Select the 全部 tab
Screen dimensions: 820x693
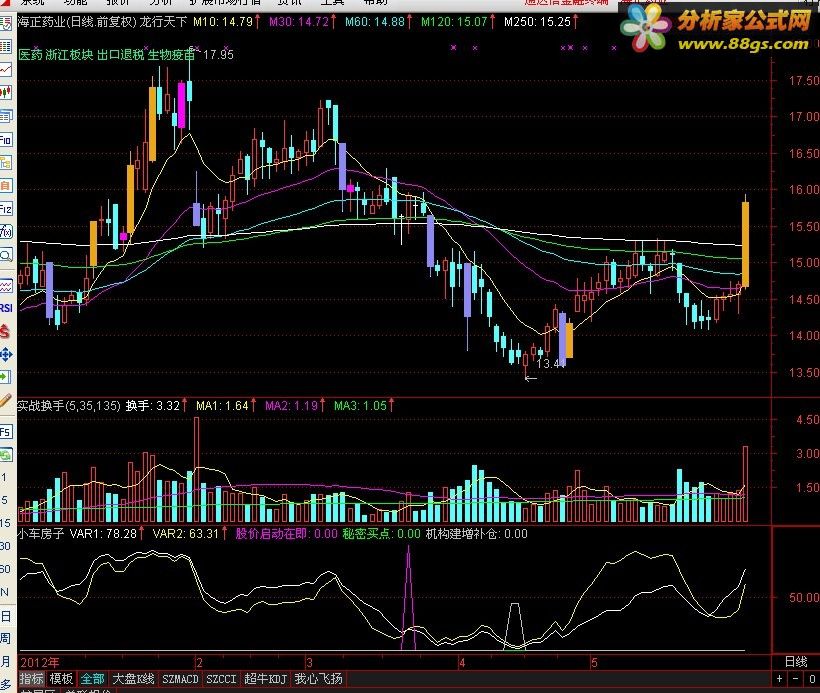[x=92, y=679]
